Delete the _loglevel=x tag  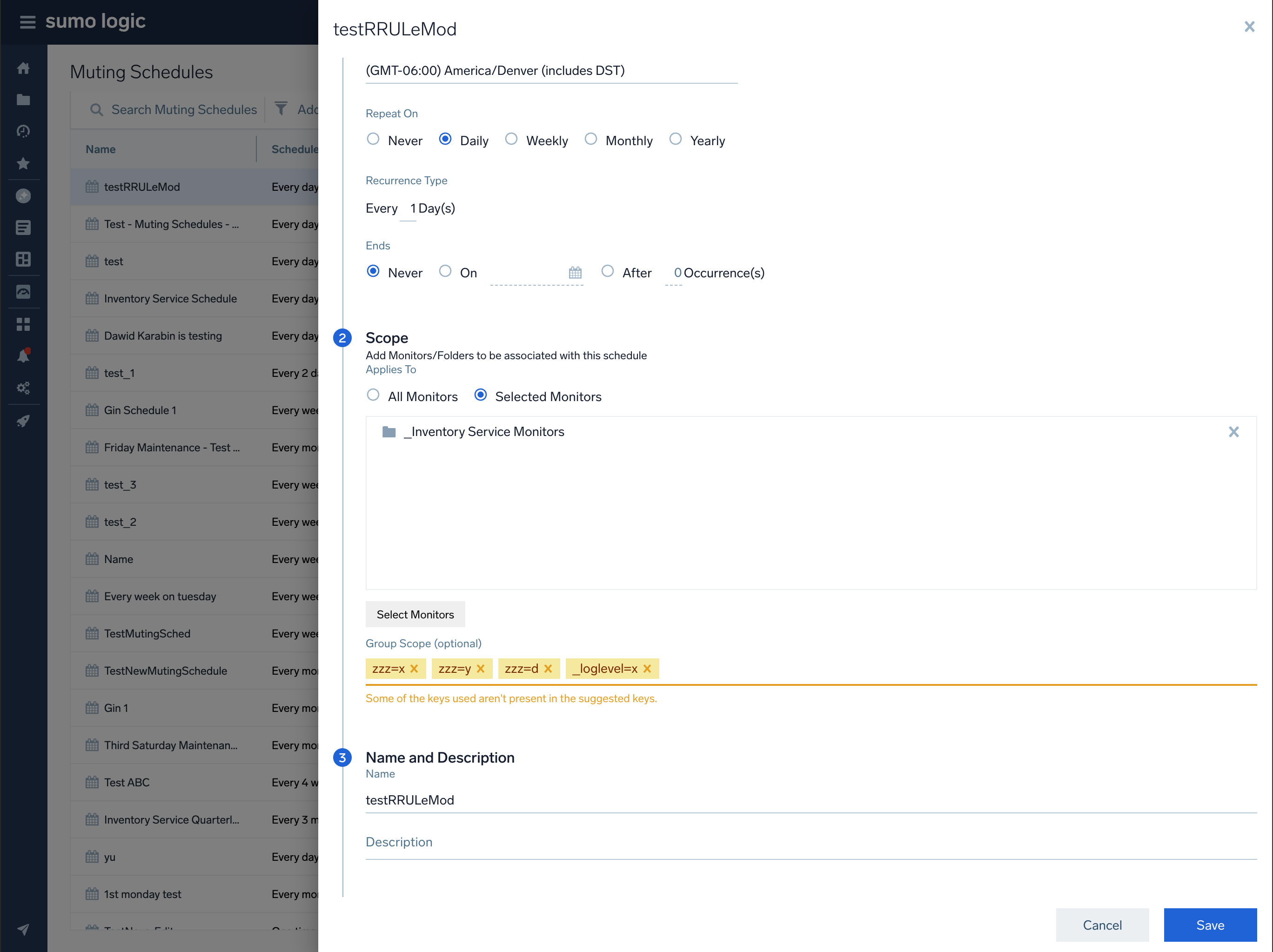[x=648, y=668]
